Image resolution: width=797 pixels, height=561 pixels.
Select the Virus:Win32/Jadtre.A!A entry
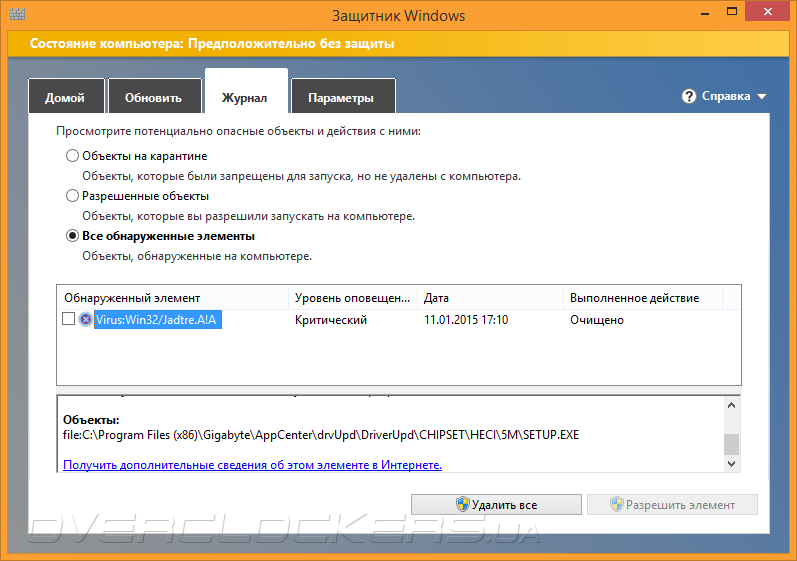pos(158,320)
